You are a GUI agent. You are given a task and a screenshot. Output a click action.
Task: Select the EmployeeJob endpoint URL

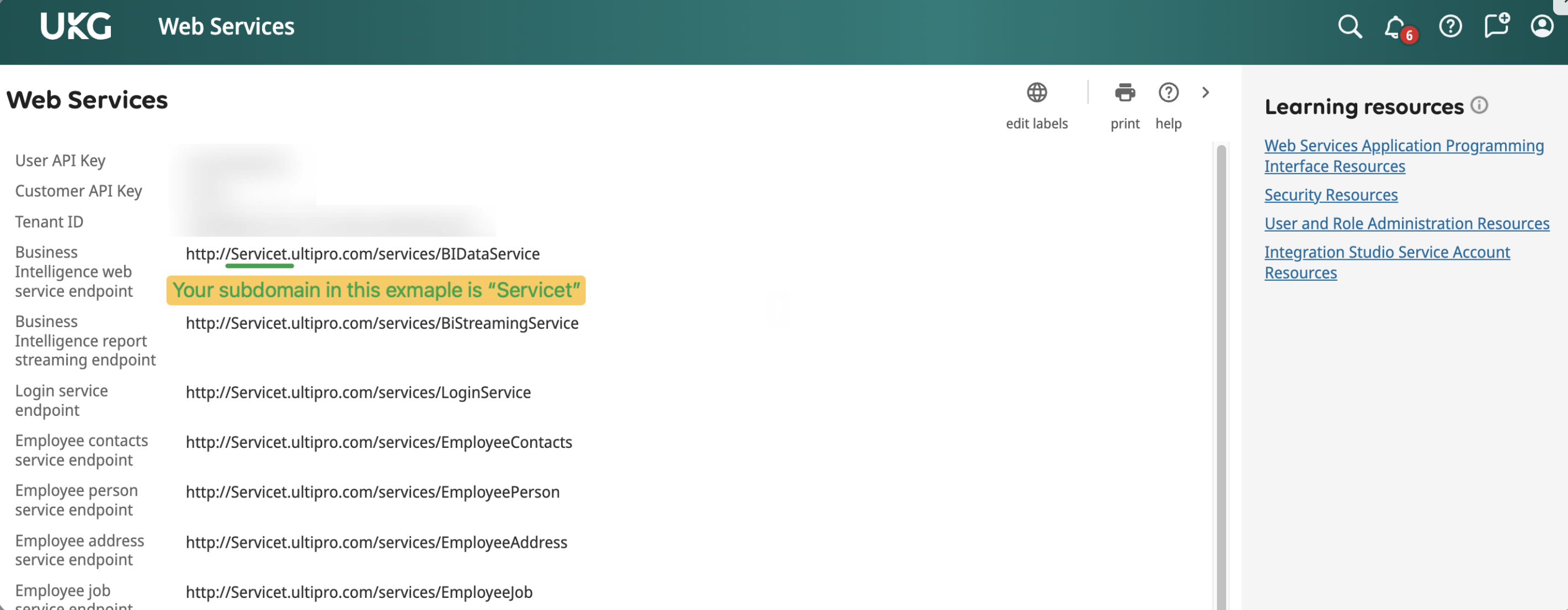tap(359, 592)
